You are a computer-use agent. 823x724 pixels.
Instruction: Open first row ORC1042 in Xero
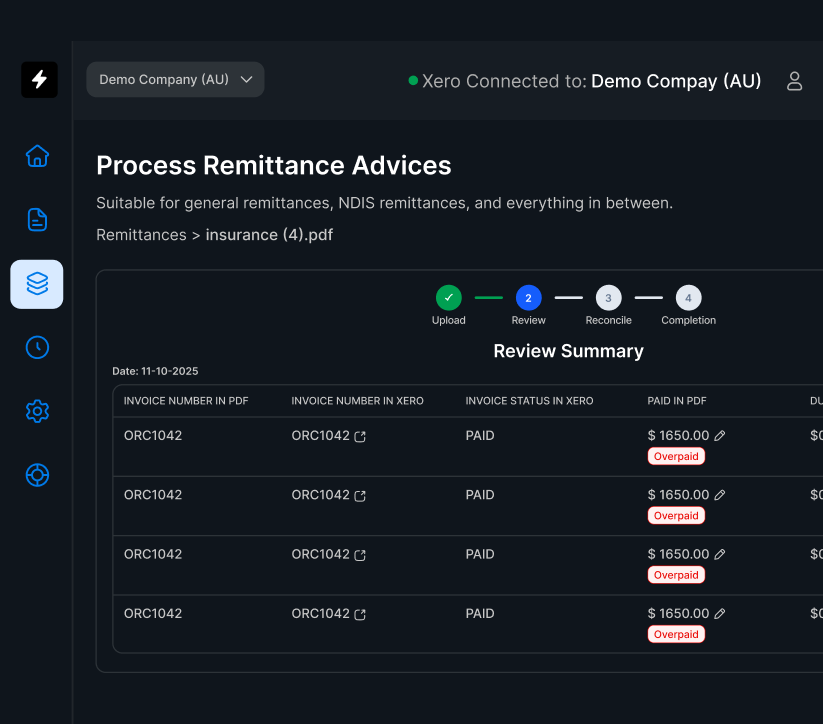point(360,436)
